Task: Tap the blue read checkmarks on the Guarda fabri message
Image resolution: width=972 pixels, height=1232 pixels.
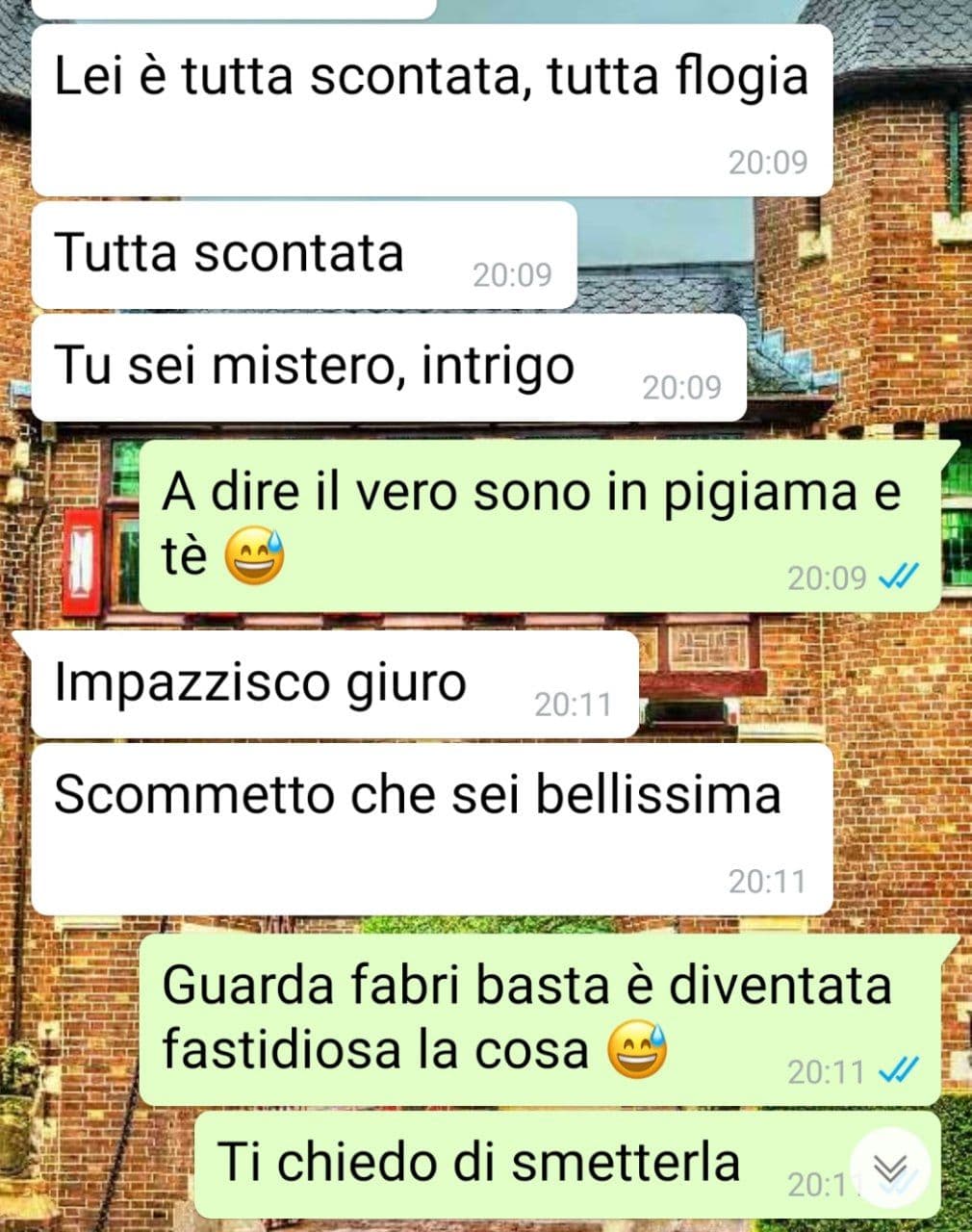Action: click(x=900, y=1070)
